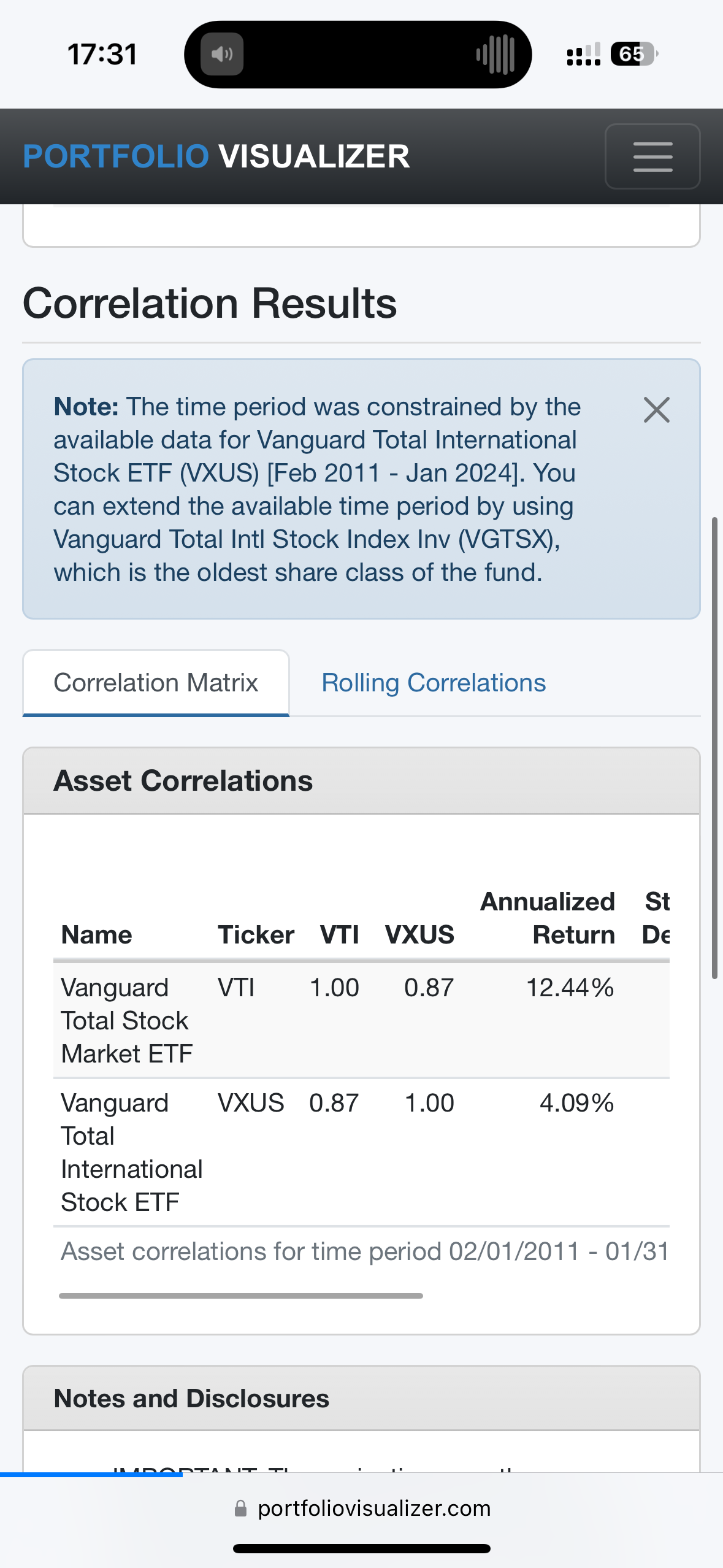Tap the lock icon beside the URL
This screenshot has width=723, height=1568.
click(241, 1508)
